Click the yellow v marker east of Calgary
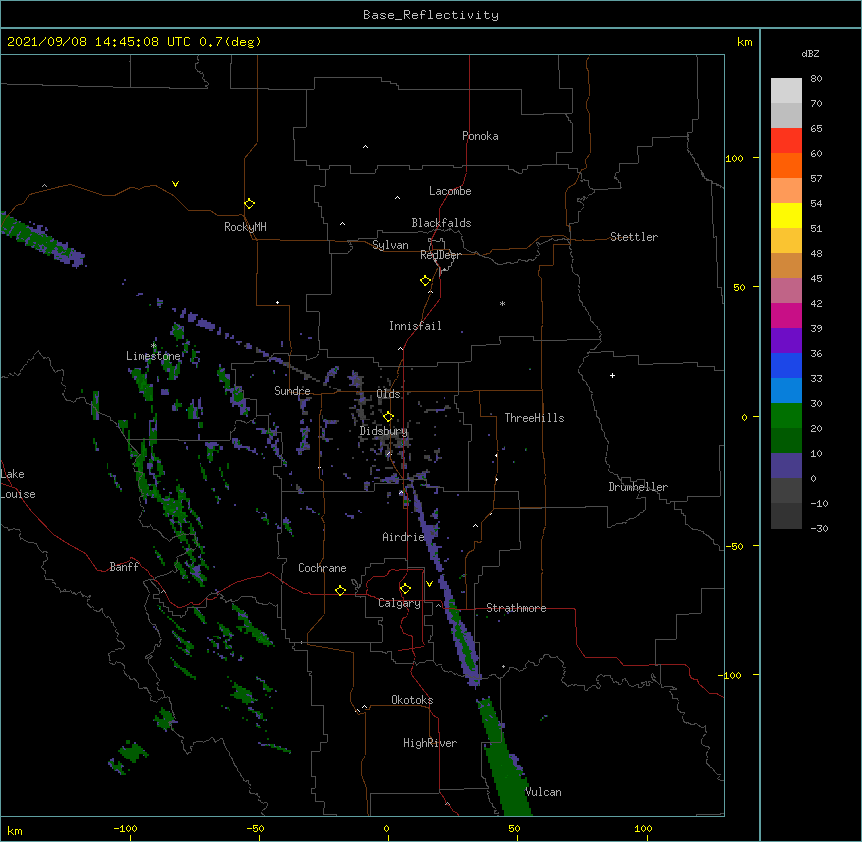 coord(429,584)
